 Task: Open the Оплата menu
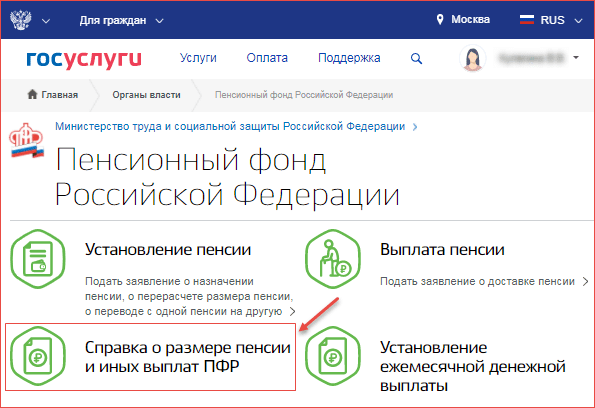267,58
